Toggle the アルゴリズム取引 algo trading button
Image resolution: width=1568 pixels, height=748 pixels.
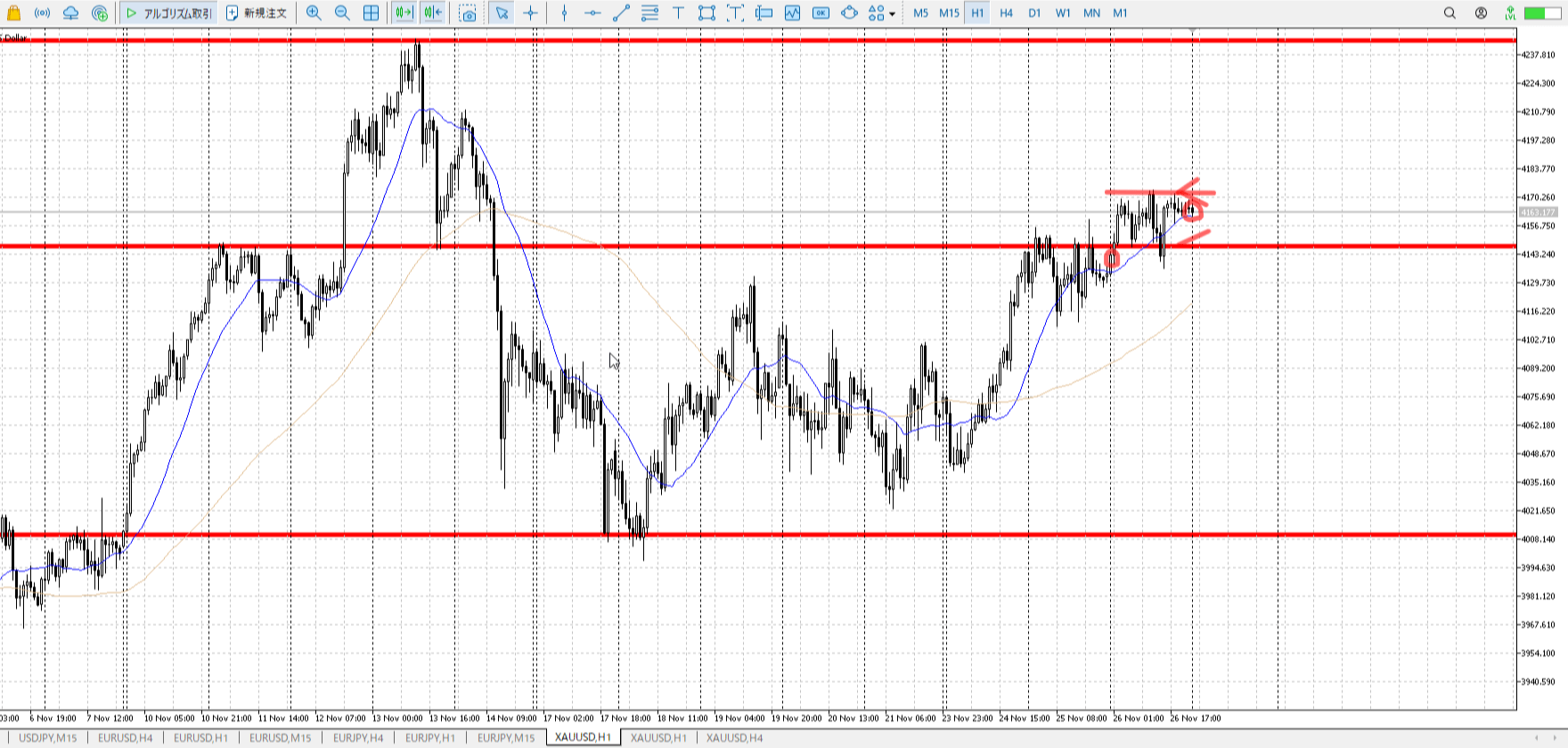pyautogui.click(x=168, y=12)
